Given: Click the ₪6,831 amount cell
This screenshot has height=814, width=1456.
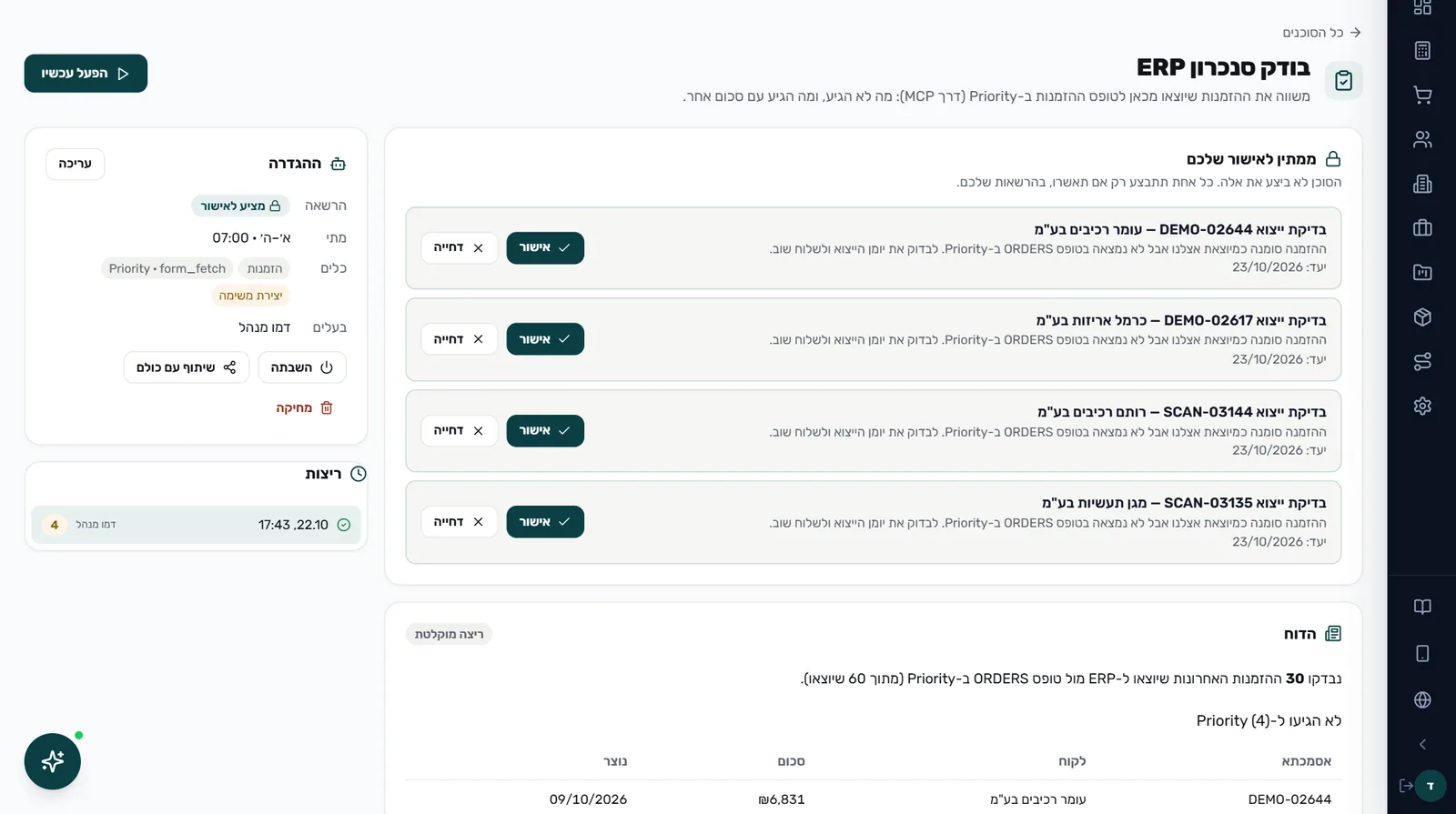Looking at the screenshot, I should pos(782,799).
